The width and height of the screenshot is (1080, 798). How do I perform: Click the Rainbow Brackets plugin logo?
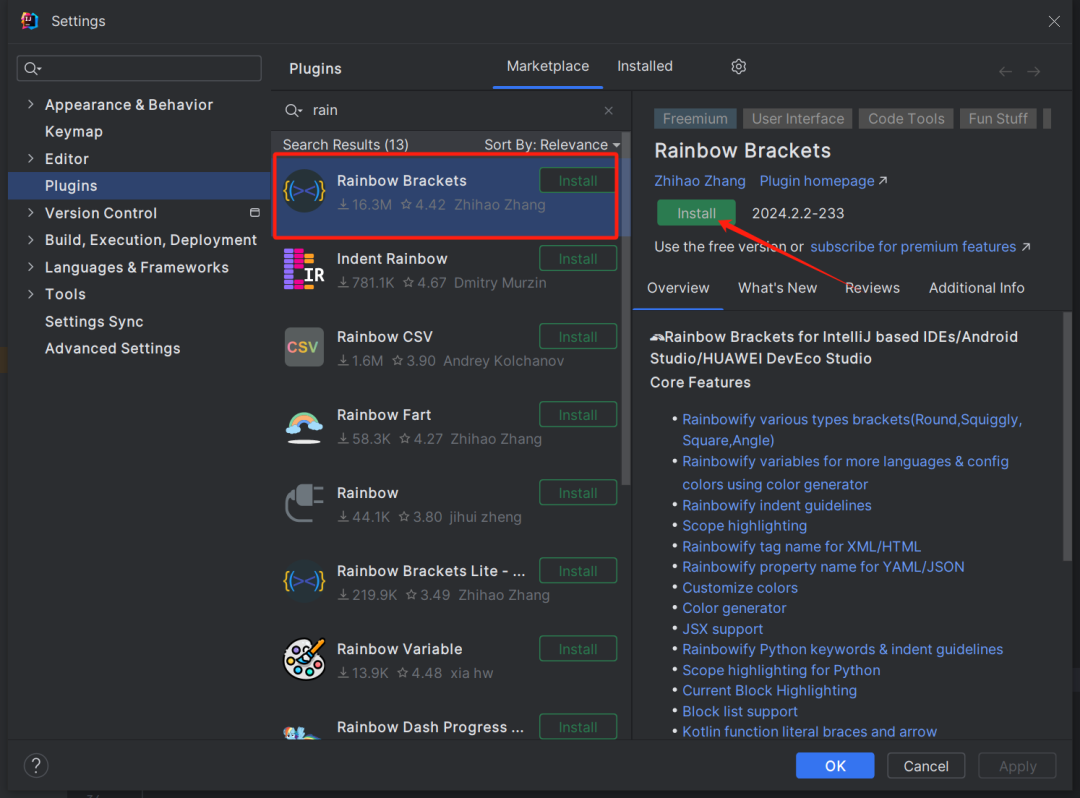pos(304,191)
